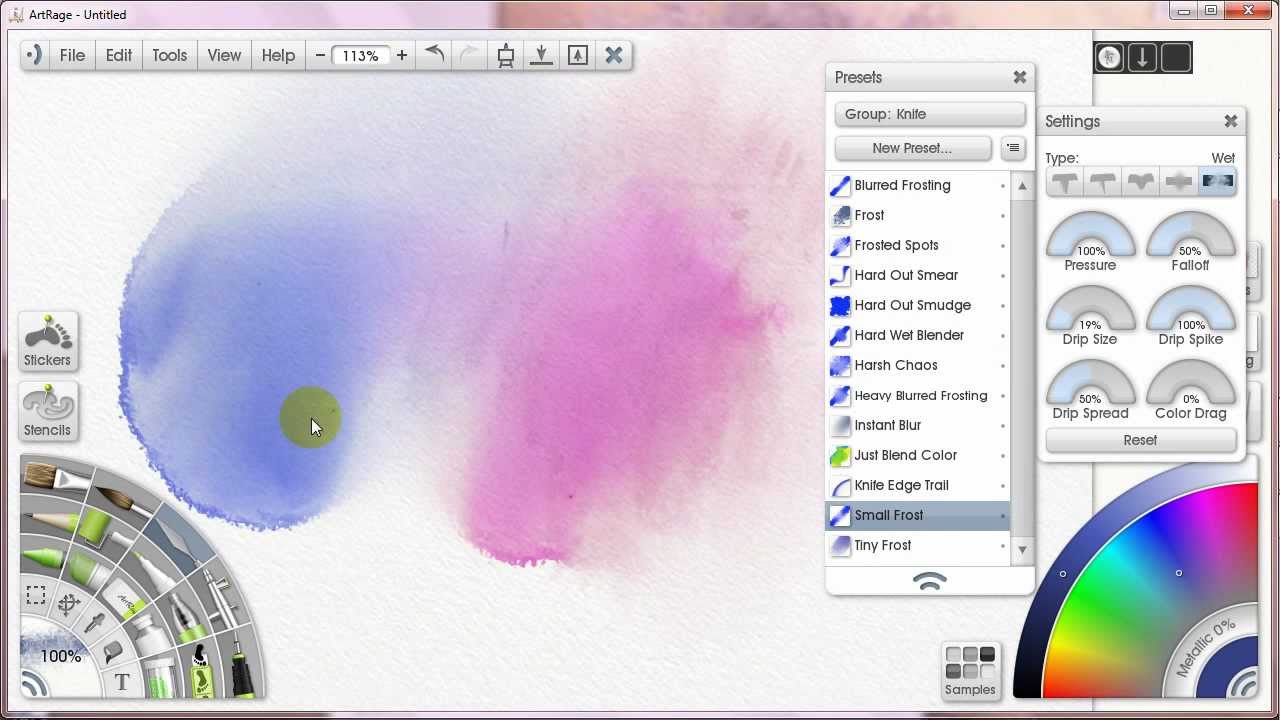Screen dimensions: 1280x720
Task: Select the Wet knife type
Action: click(x=1217, y=182)
